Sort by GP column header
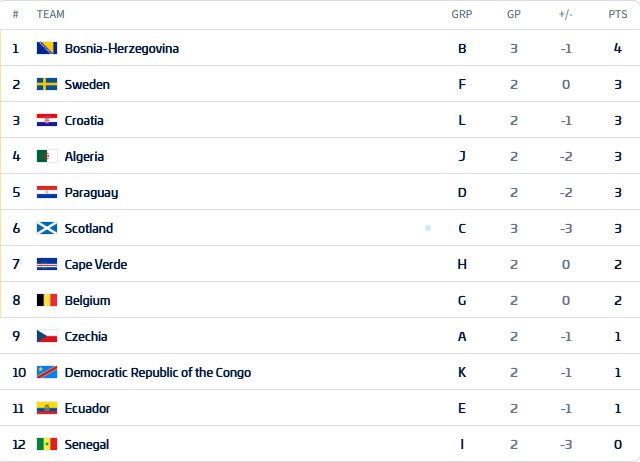 513,14
